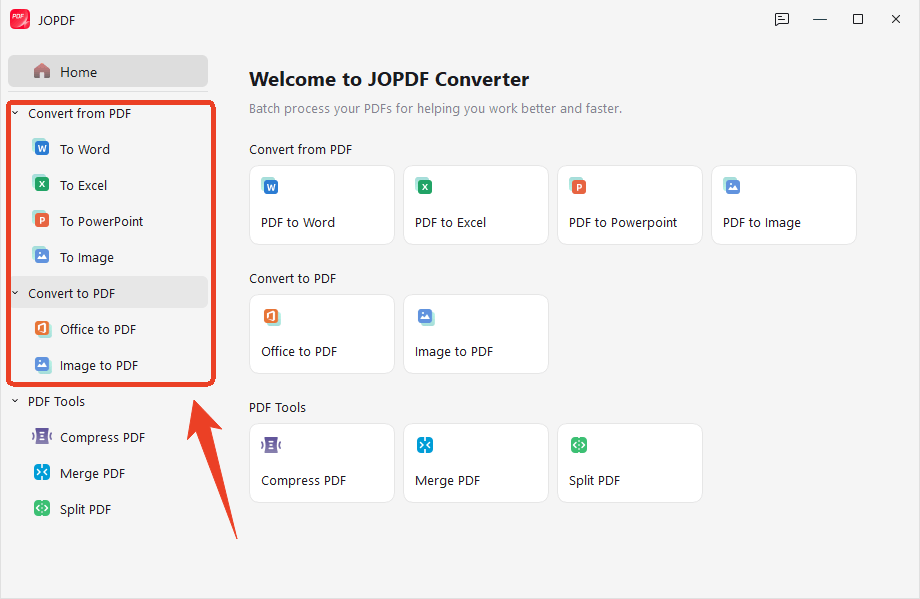Select Split PDF in the sidebar
The width and height of the screenshot is (920, 599).
pos(108,509)
